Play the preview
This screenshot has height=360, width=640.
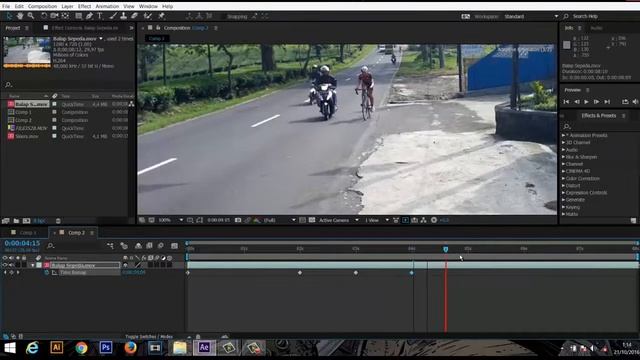tap(587, 102)
